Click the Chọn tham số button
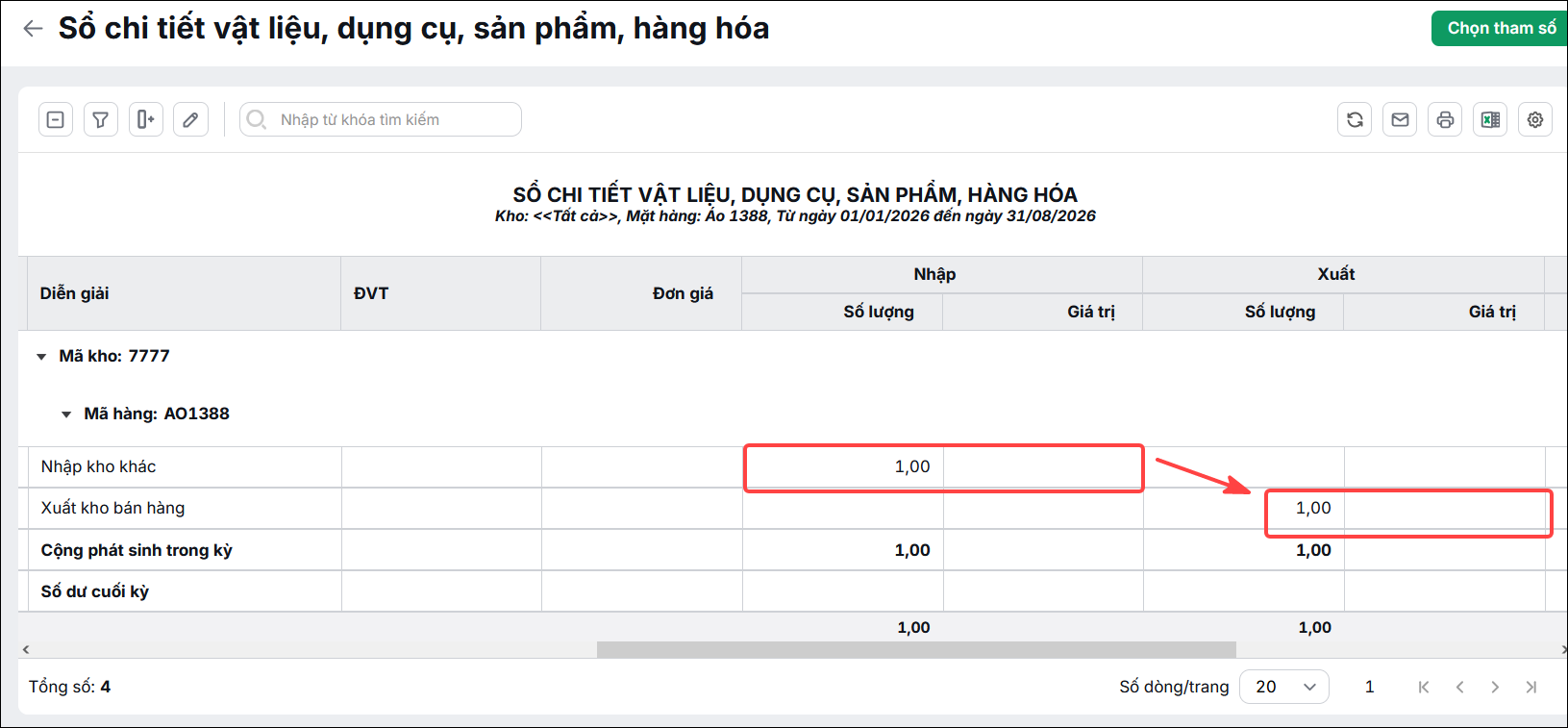 [1500, 29]
